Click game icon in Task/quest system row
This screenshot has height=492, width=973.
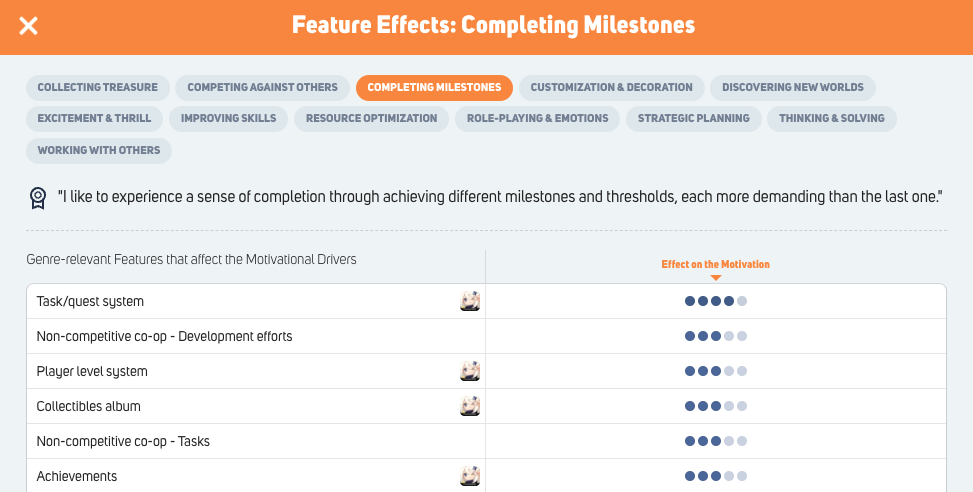pos(470,301)
